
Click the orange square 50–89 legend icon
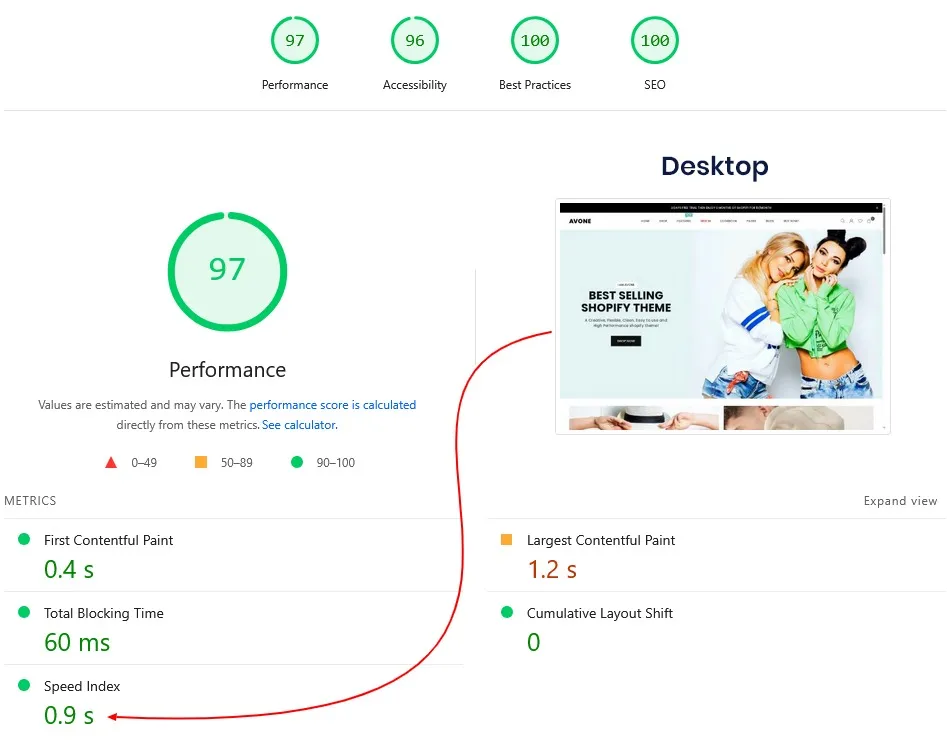200,463
